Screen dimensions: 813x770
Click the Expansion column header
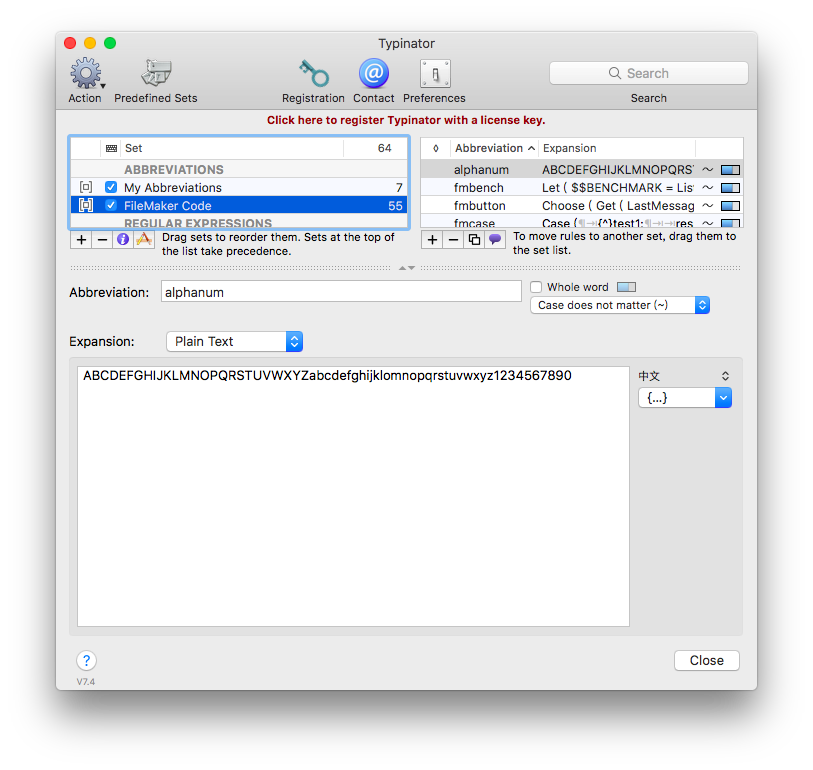[x=617, y=148]
